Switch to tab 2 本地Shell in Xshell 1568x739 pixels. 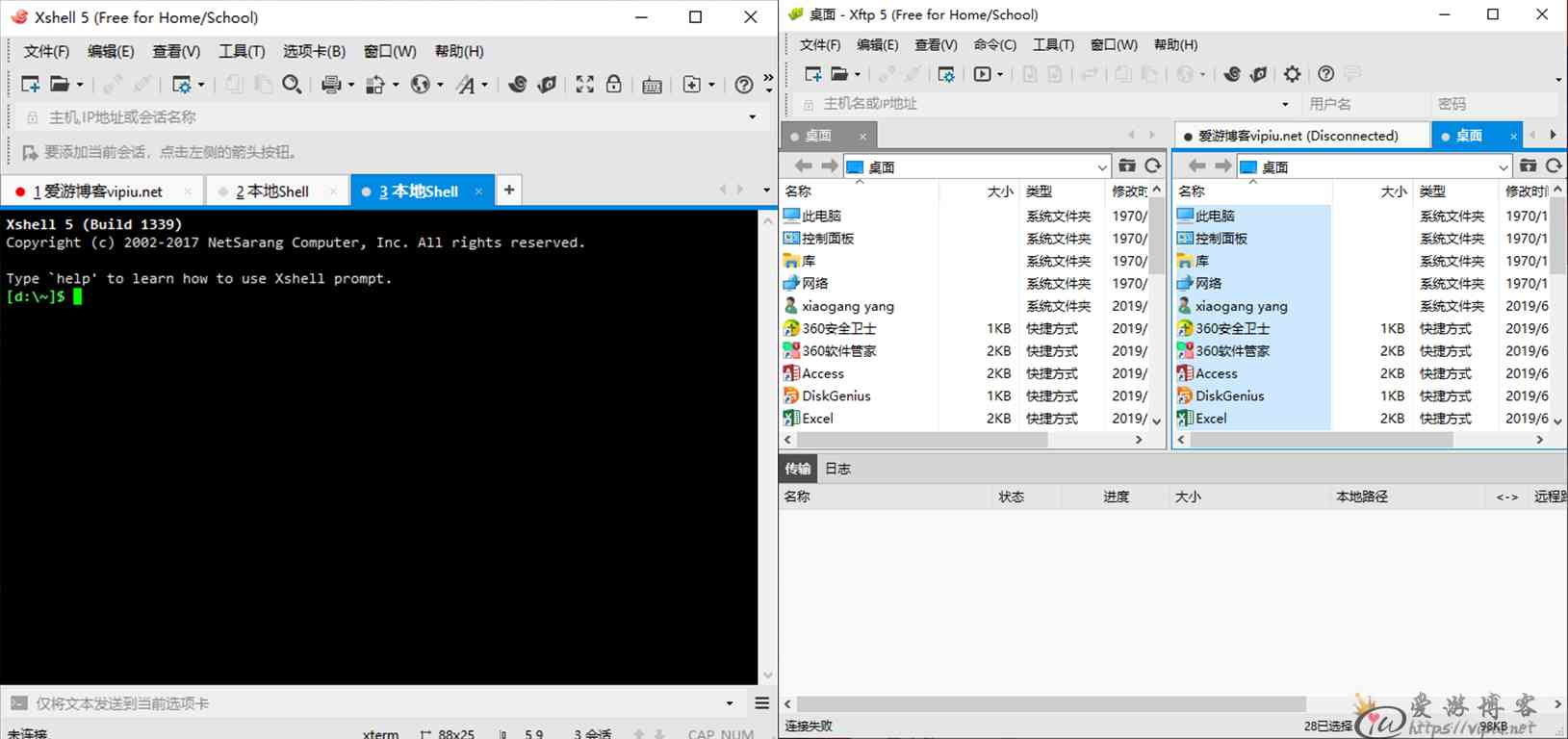276,191
